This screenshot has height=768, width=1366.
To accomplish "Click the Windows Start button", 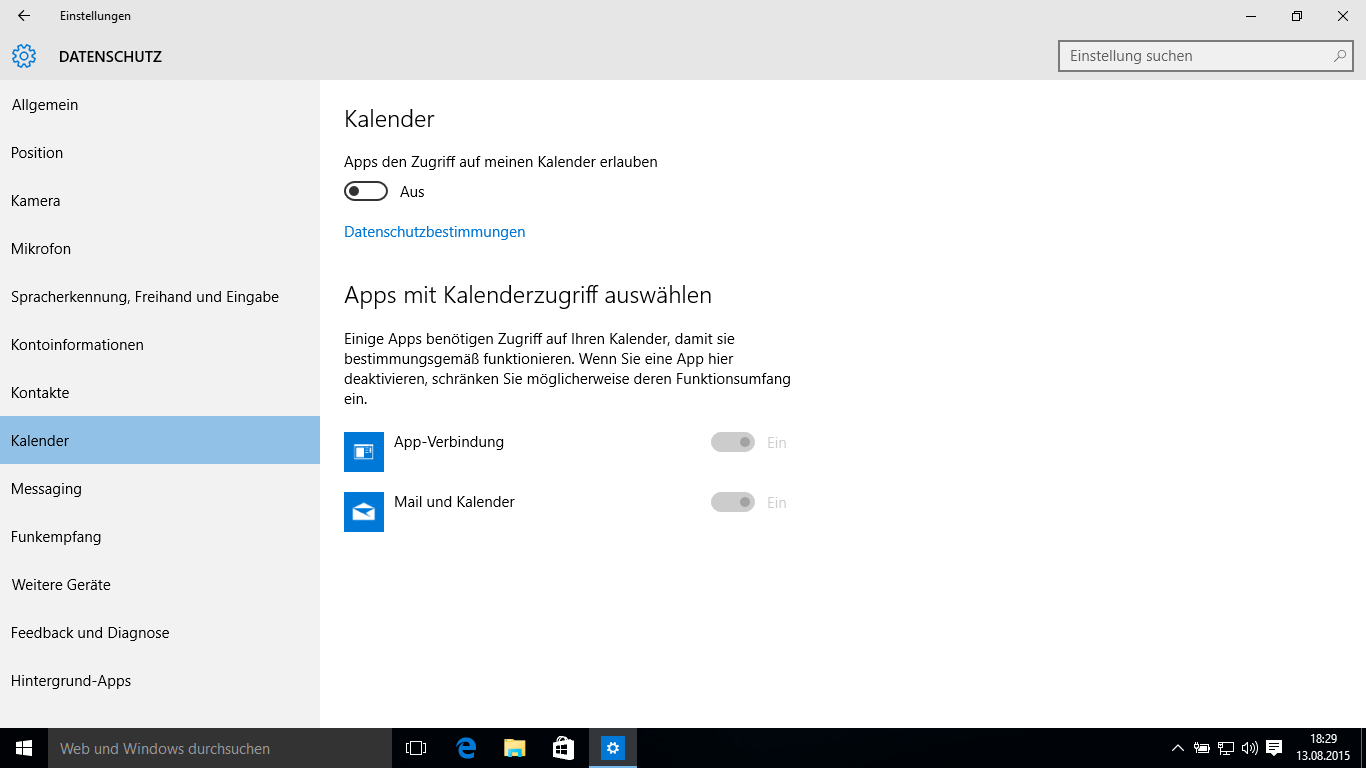I will click(24, 748).
